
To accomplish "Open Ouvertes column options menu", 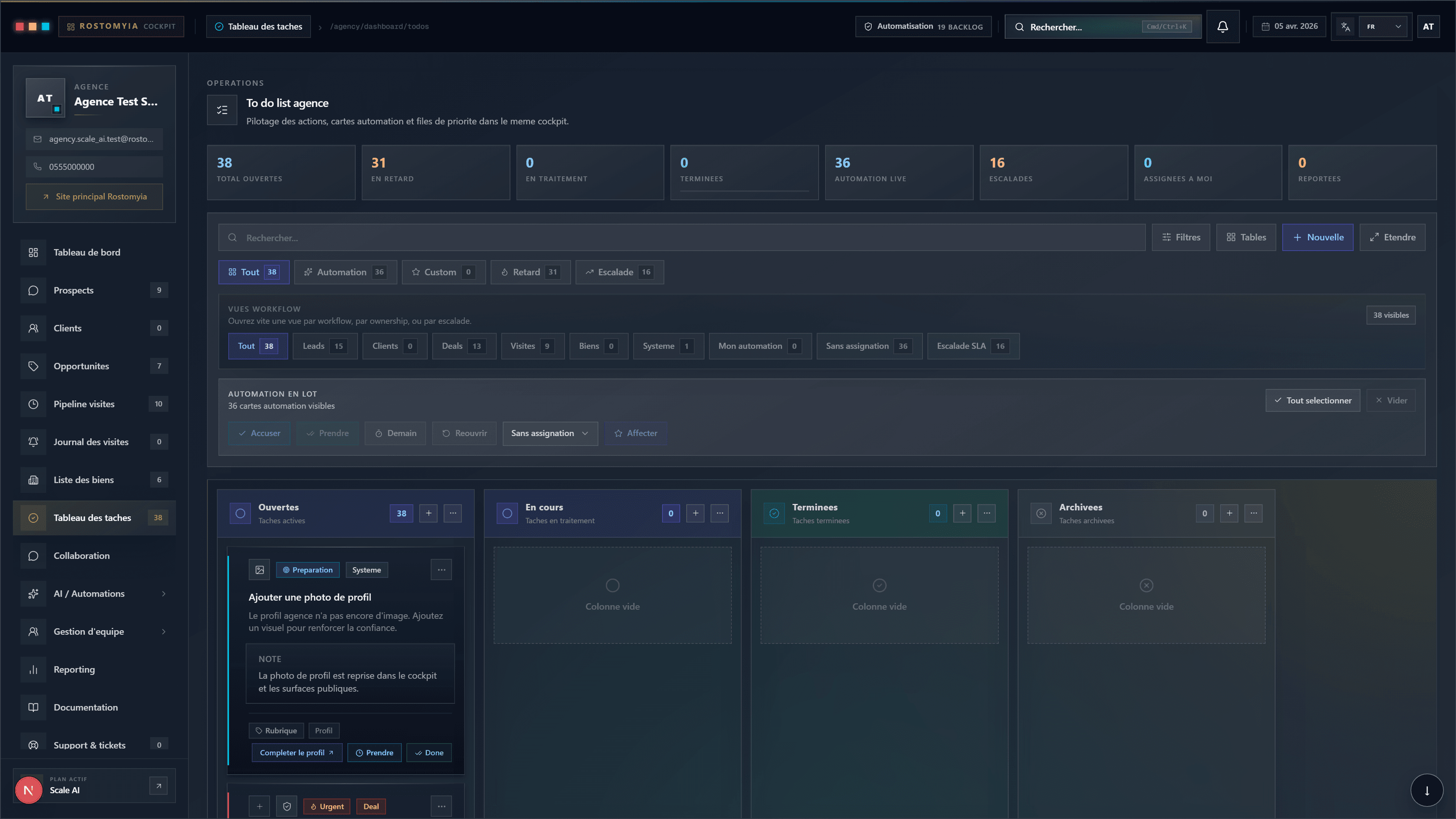I will 453,513.
